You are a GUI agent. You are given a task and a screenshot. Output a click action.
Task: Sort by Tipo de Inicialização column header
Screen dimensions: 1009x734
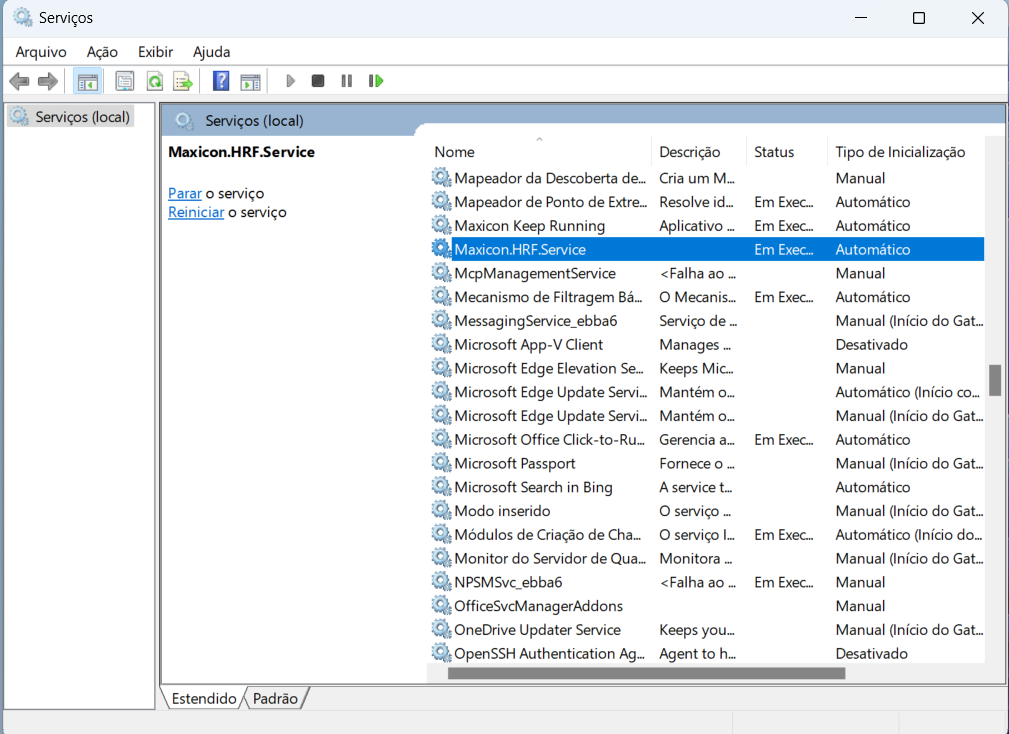[906, 152]
